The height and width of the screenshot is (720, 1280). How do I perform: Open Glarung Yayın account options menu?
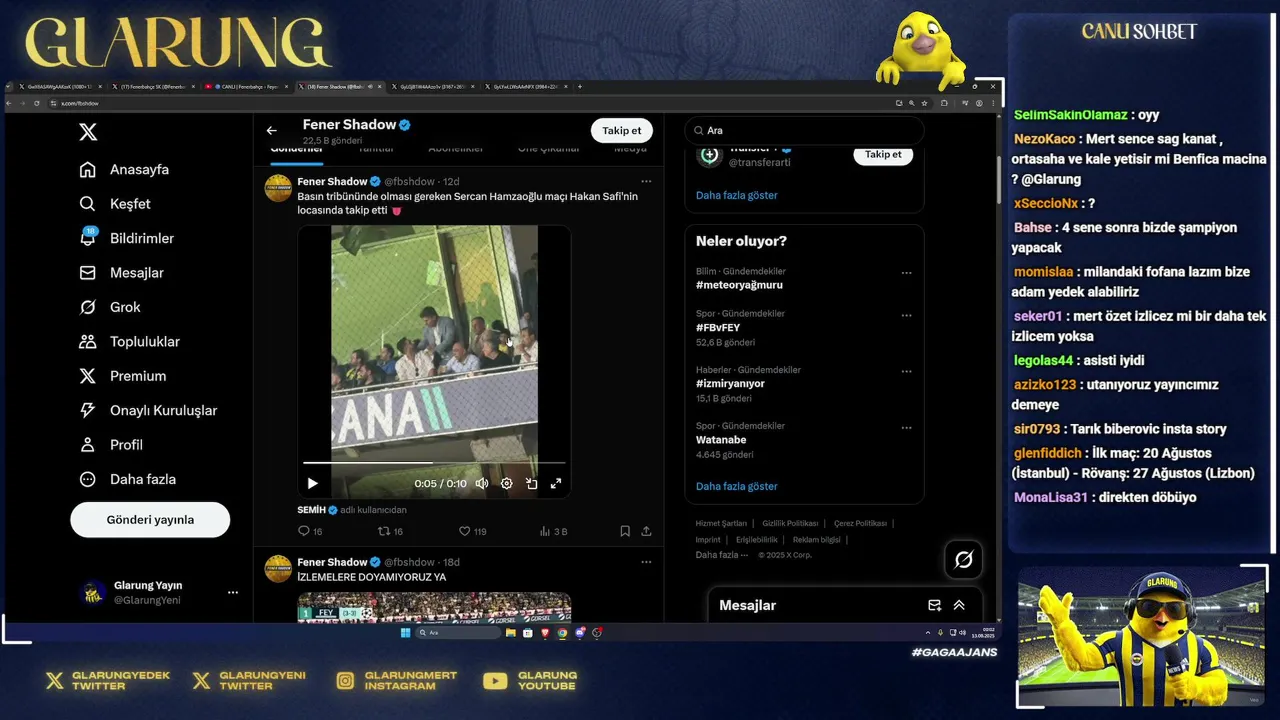[x=233, y=593]
